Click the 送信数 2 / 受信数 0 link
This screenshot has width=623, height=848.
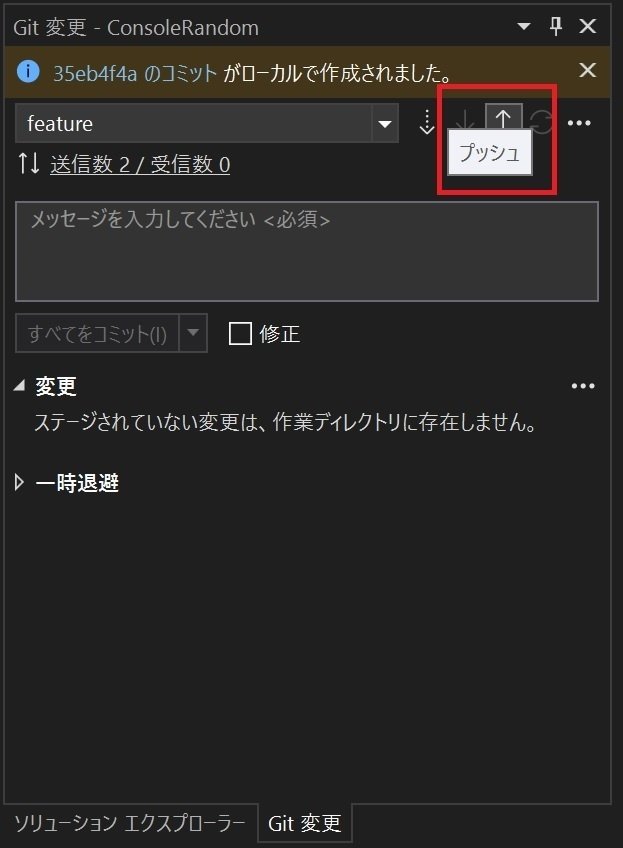[x=140, y=164]
